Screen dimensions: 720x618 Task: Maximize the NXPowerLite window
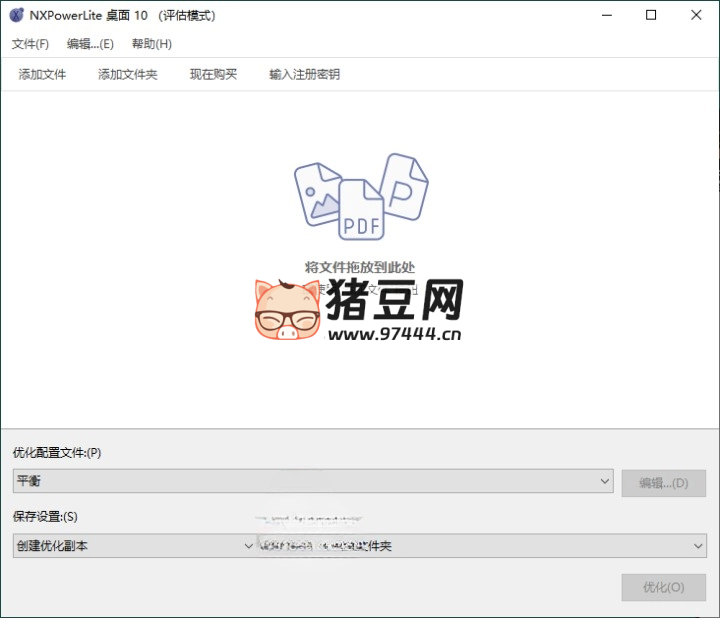pyautogui.click(x=651, y=15)
